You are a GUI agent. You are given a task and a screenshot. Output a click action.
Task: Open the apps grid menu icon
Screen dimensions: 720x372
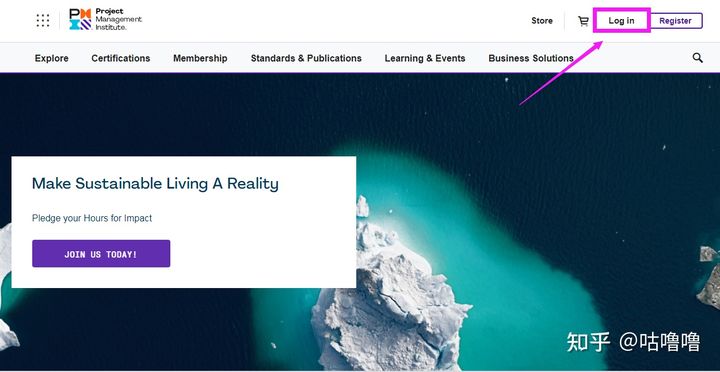coord(43,20)
